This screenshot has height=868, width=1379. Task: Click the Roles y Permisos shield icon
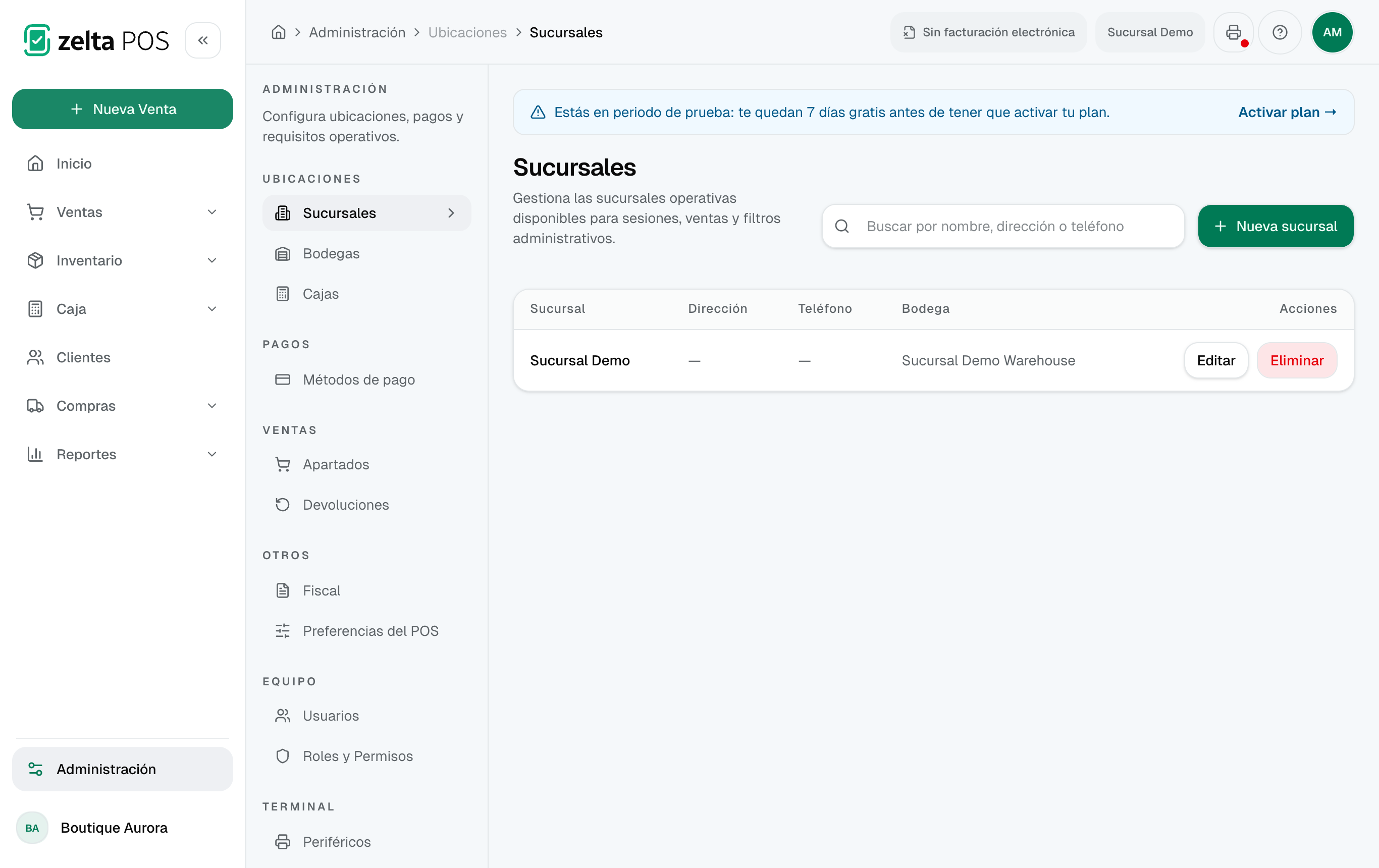click(283, 756)
